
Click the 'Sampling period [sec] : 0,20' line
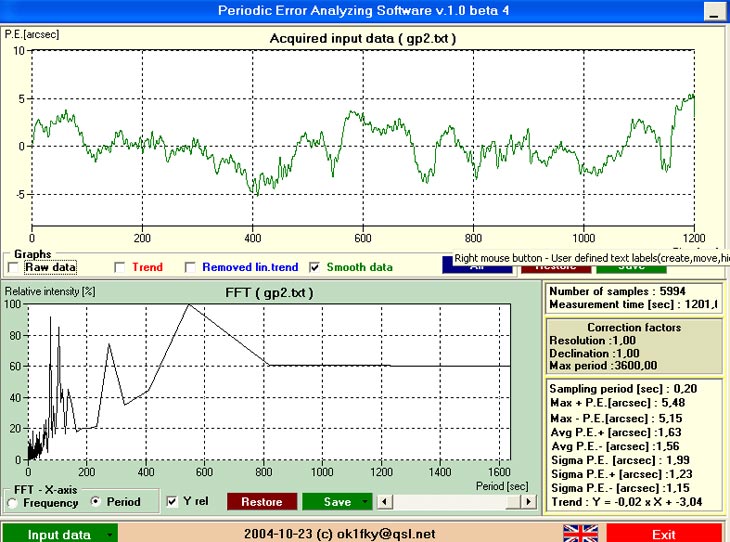623,389
